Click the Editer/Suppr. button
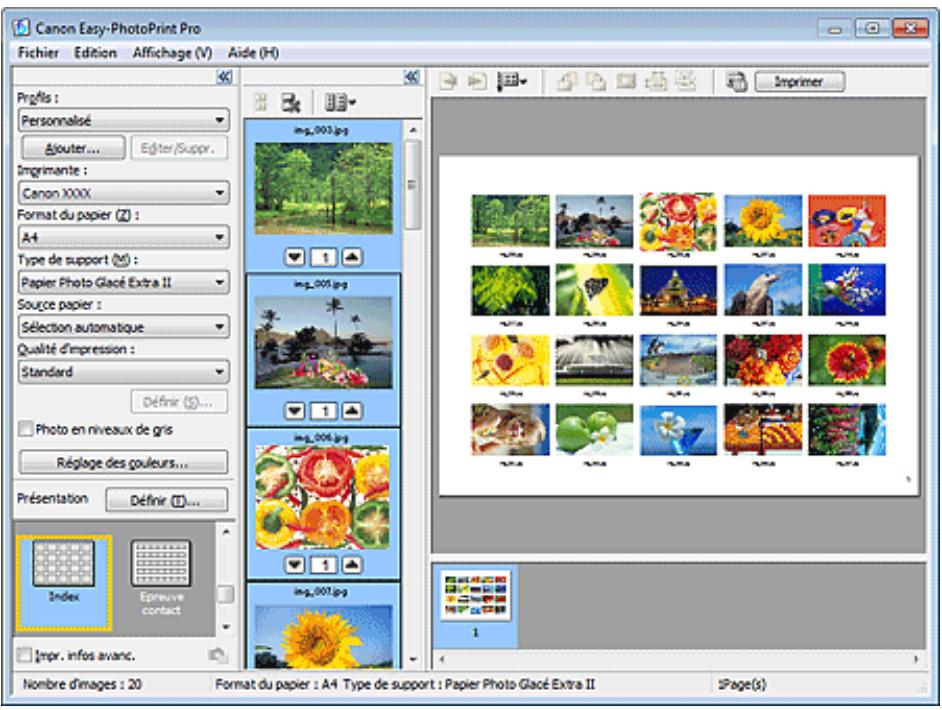Screen dimensions: 942x710 (x=179, y=148)
